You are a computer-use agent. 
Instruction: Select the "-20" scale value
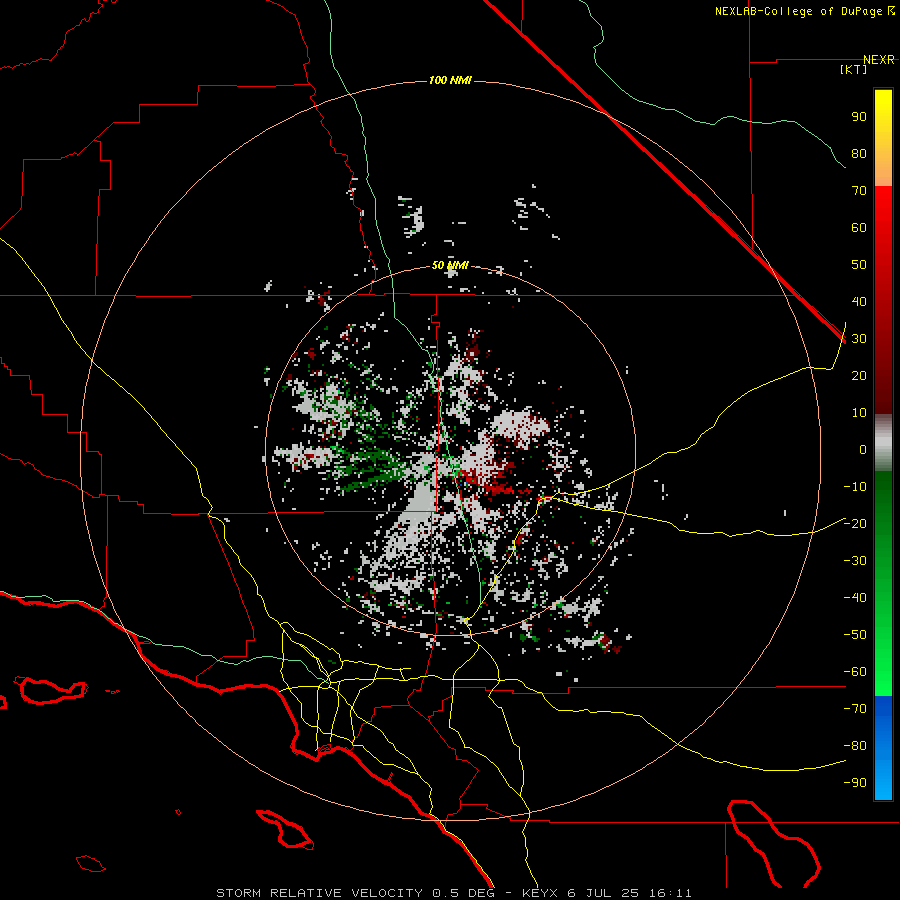coord(855,523)
